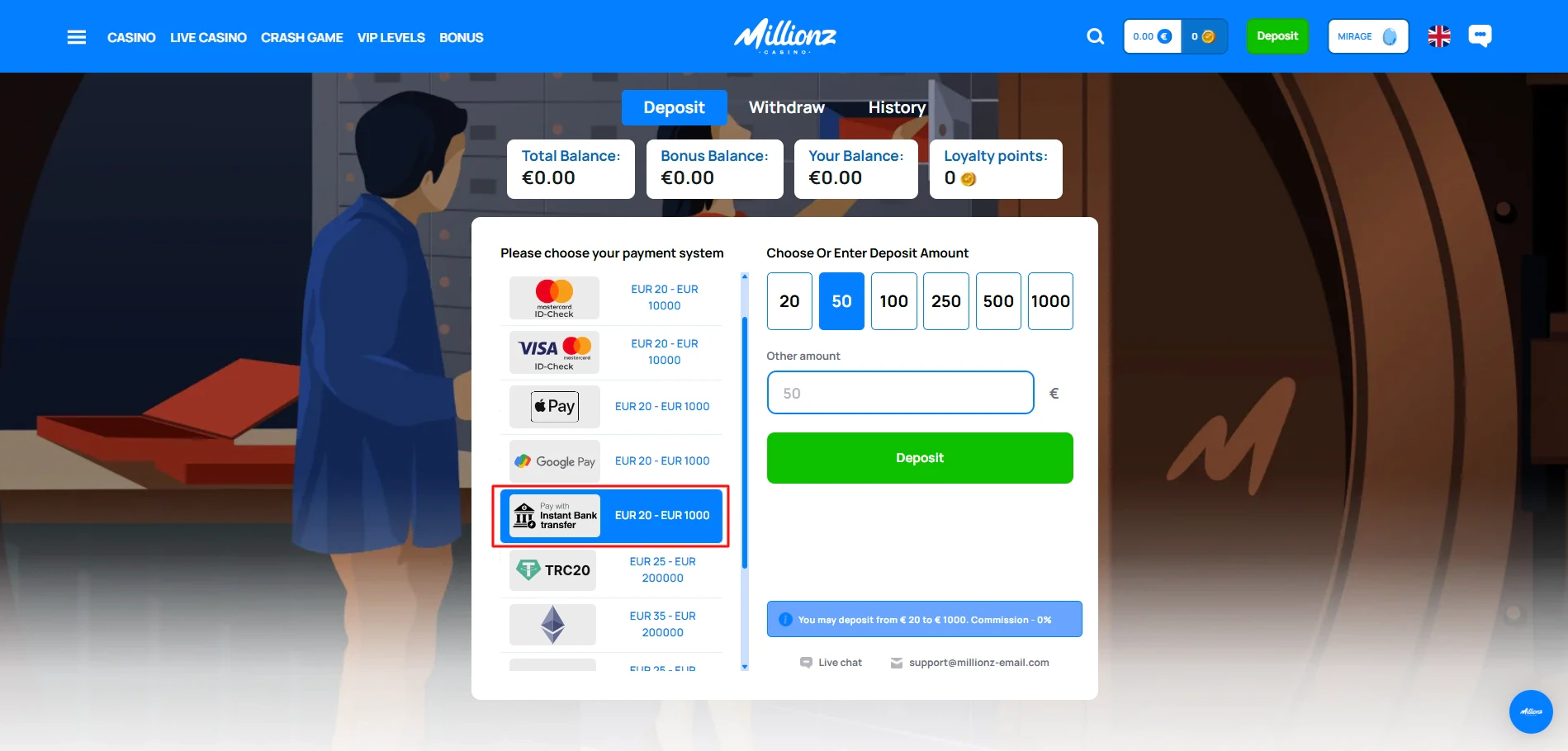Open the History tab
This screenshot has width=1568, height=751.
click(897, 107)
